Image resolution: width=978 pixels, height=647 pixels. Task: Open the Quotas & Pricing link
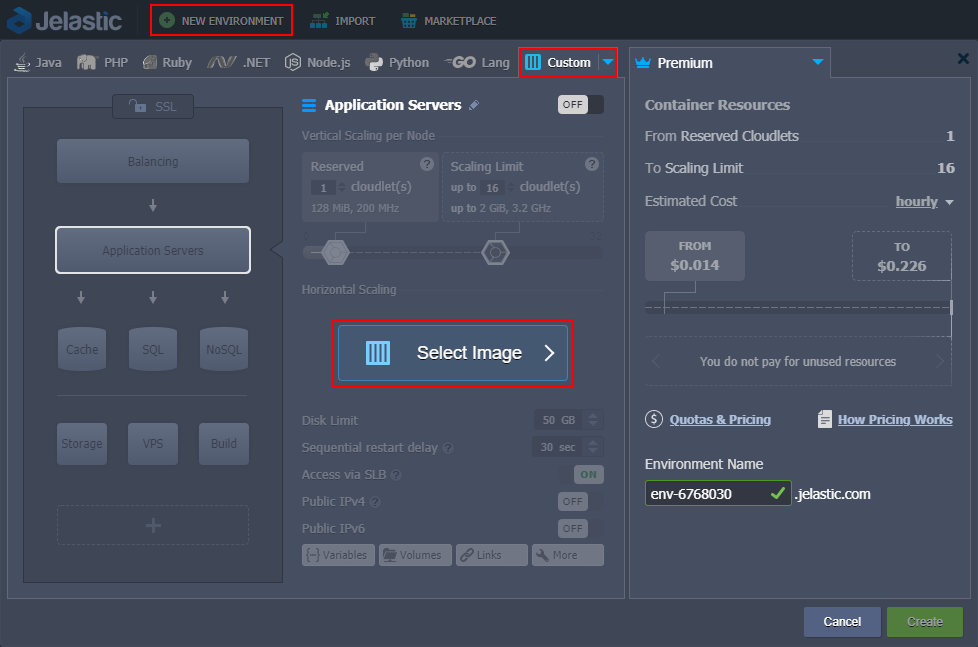(720, 419)
